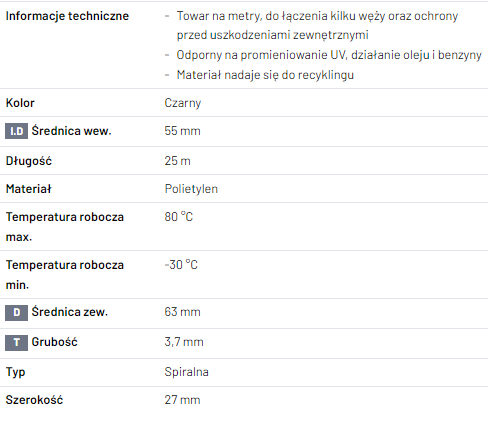Click the I.D inner diameter icon
Viewport: 488px width, 423px height.
(16, 131)
